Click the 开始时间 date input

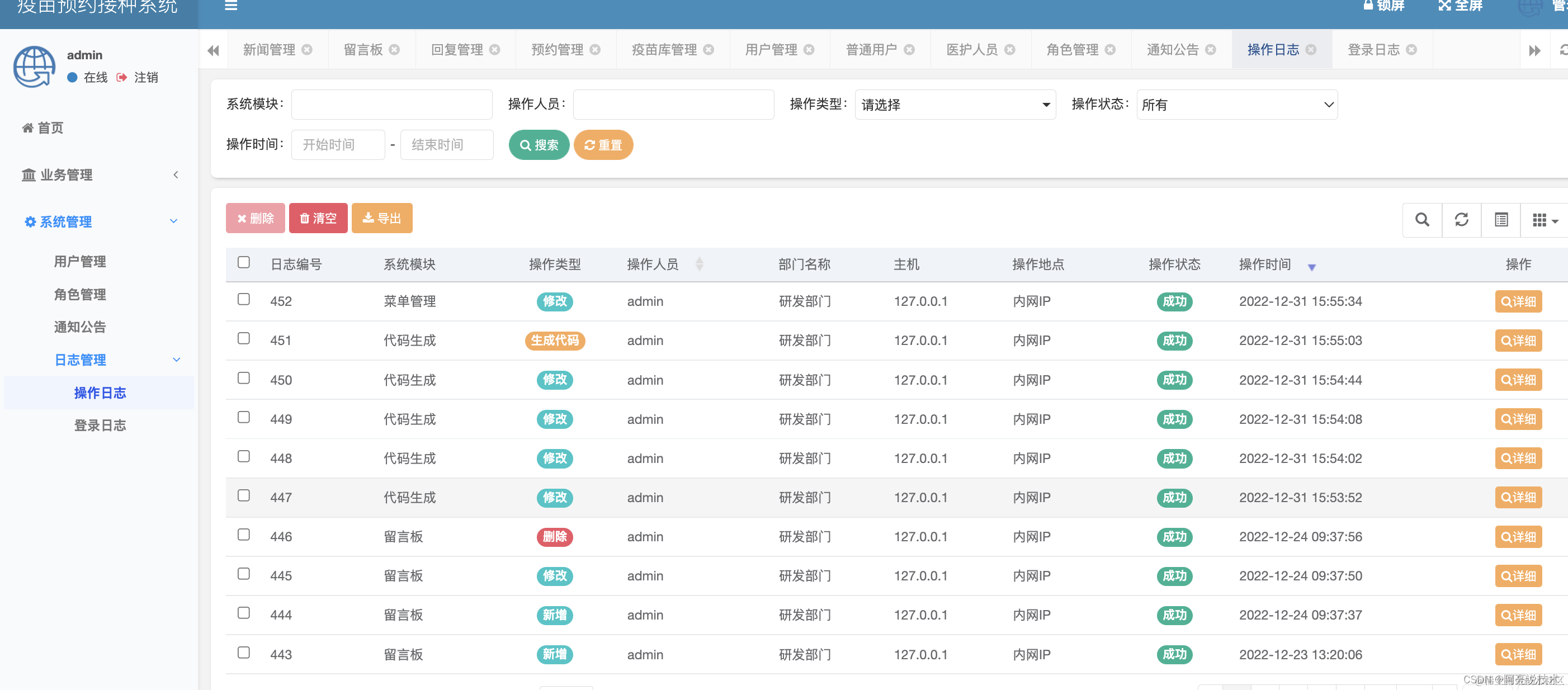pos(338,145)
